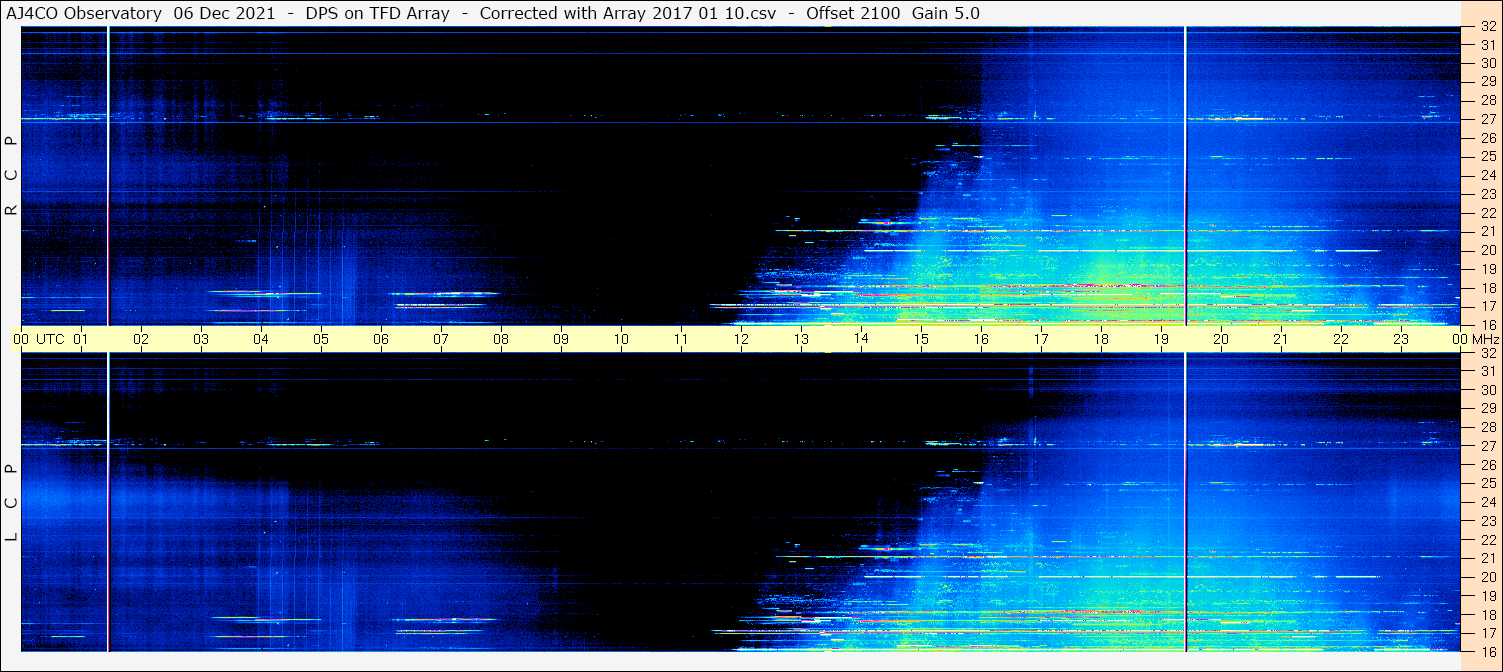Select the 03 hour tick label

(201, 340)
